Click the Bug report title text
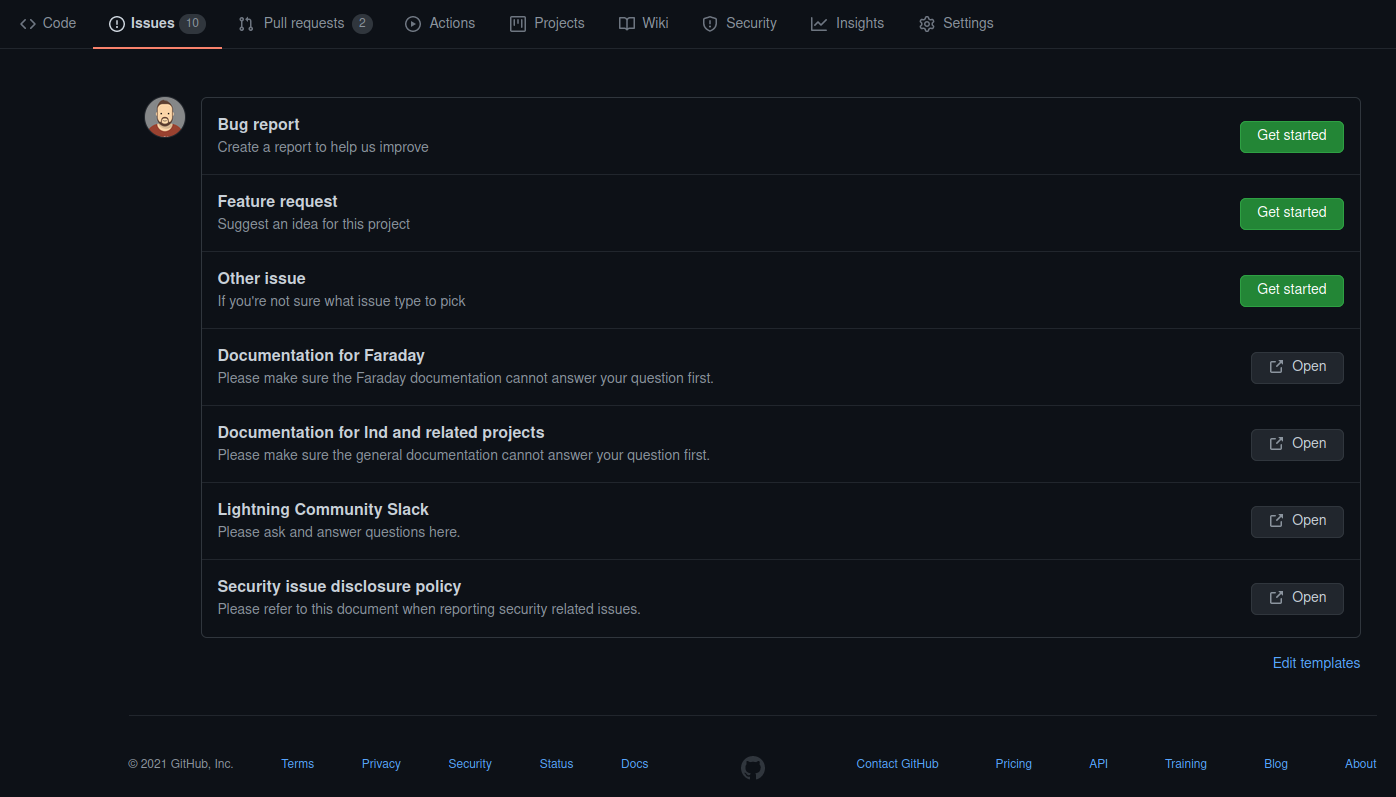Image resolution: width=1396 pixels, height=797 pixels. click(258, 124)
